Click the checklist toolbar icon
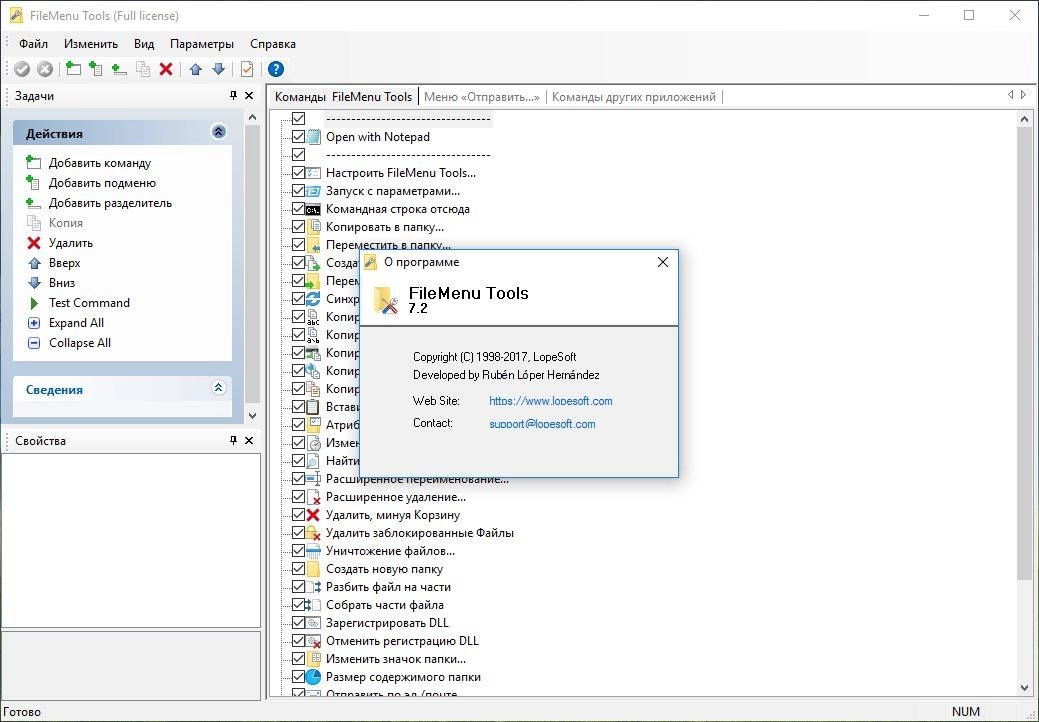Viewport: 1039px width, 722px height. click(x=247, y=69)
